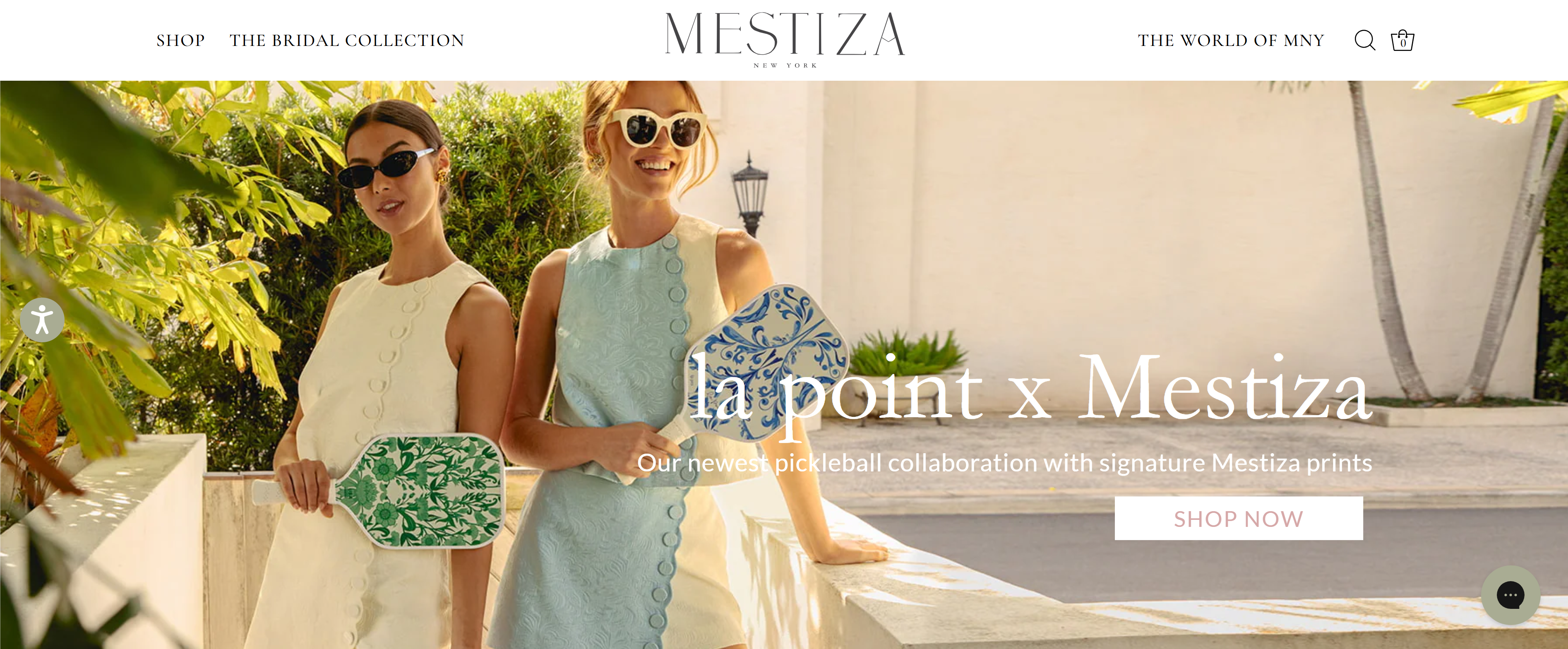Image resolution: width=1568 pixels, height=649 pixels.
Task: Click the pickleball collaboration subtitle text
Action: click(x=1004, y=463)
